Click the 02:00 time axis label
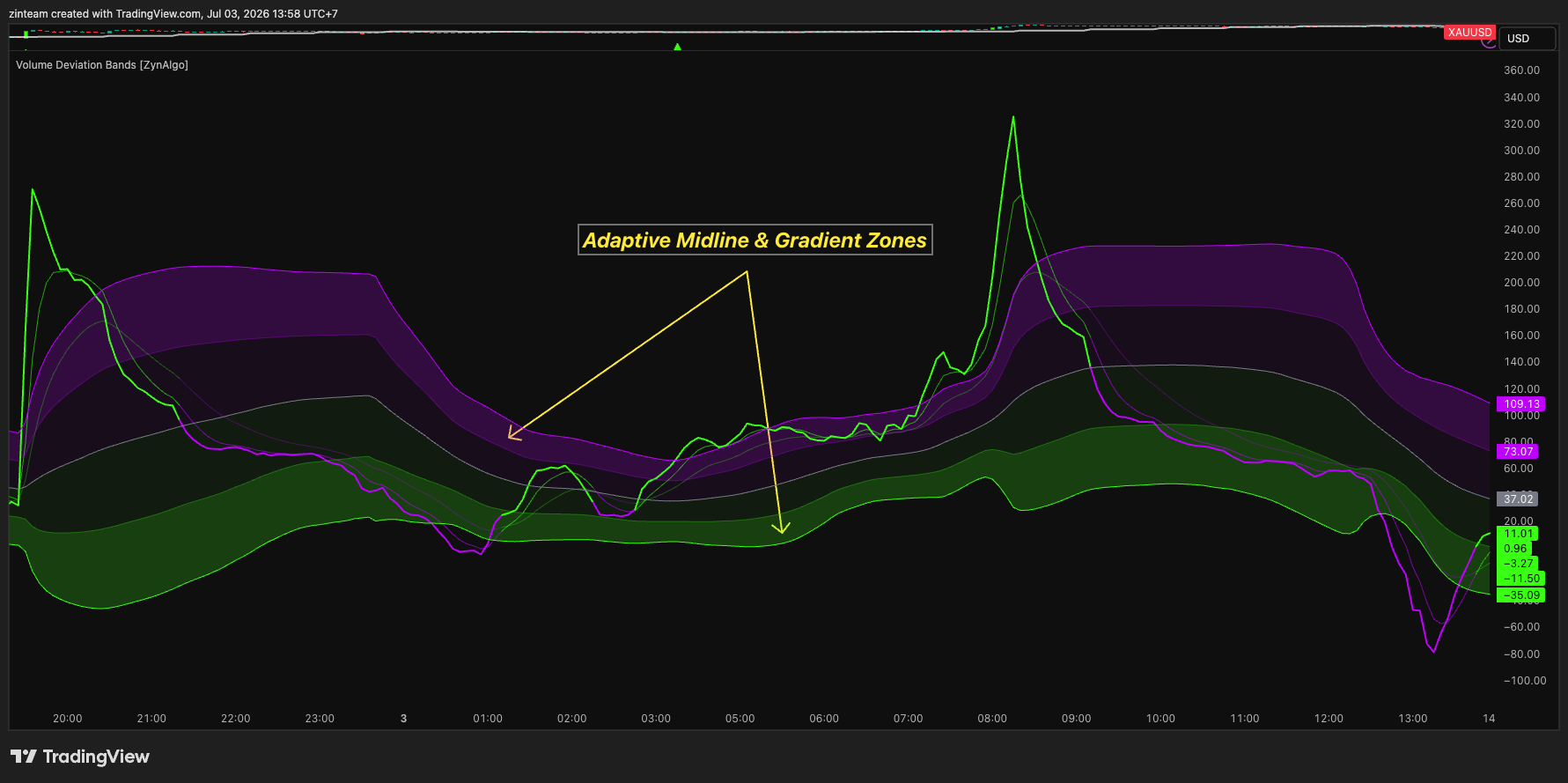Image resolution: width=1568 pixels, height=783 pixels. point(572,719)
